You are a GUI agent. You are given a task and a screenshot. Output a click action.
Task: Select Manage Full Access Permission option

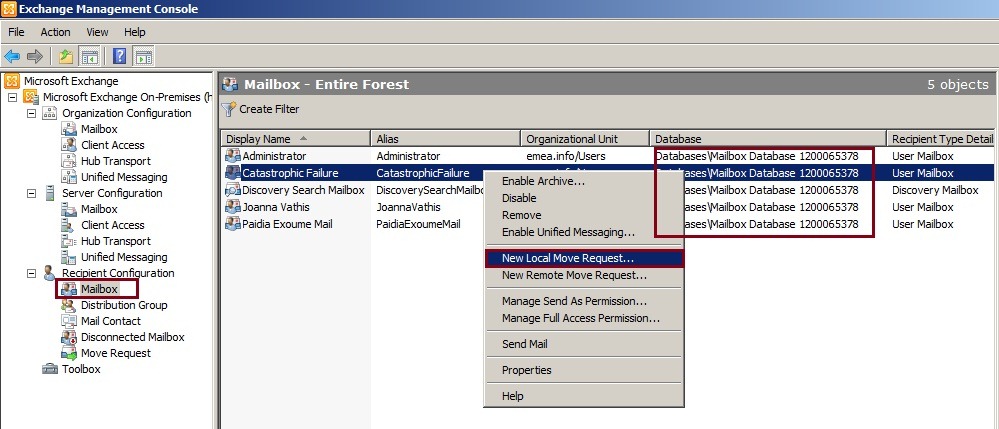(580, 318)
